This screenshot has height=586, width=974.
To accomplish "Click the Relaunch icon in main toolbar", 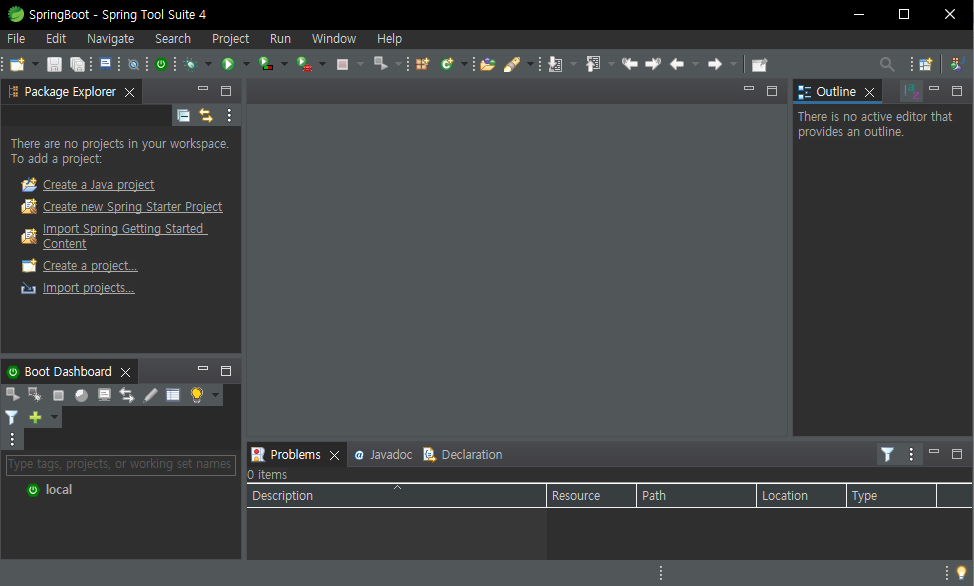I will point(380,63).
